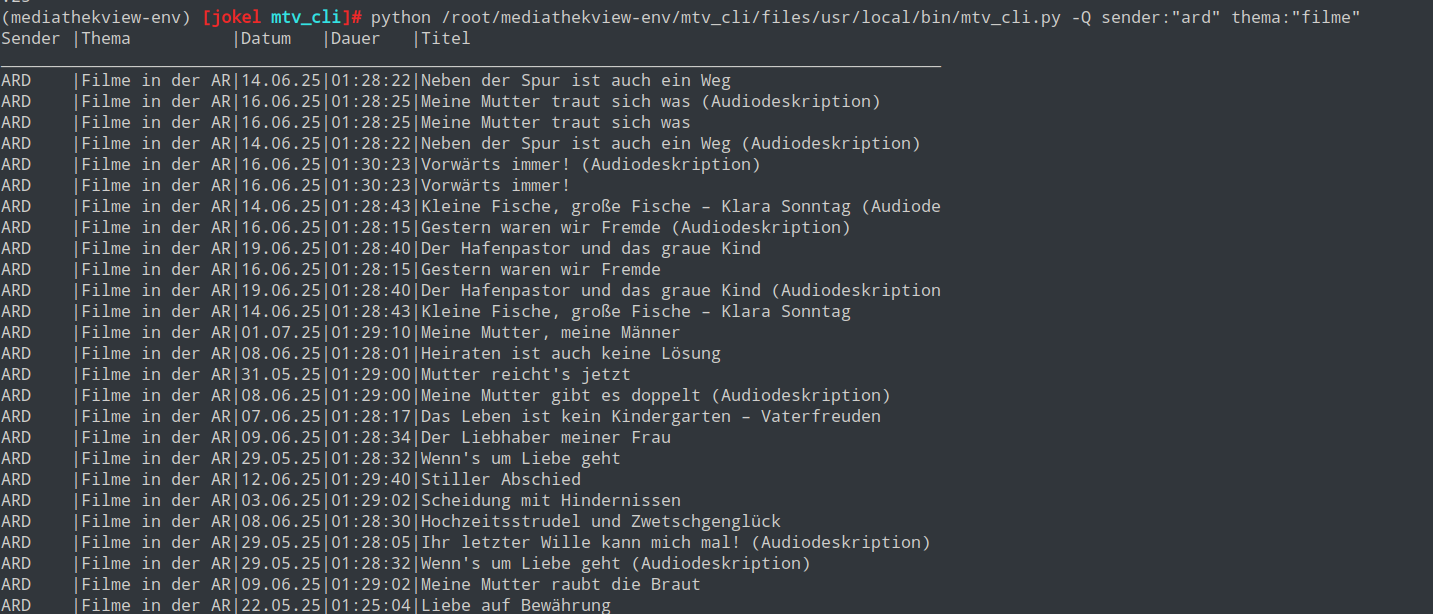This screenshot has height=614, width=1433.
Task: Click the -Q option in the command
Action: click(1080, 17)
